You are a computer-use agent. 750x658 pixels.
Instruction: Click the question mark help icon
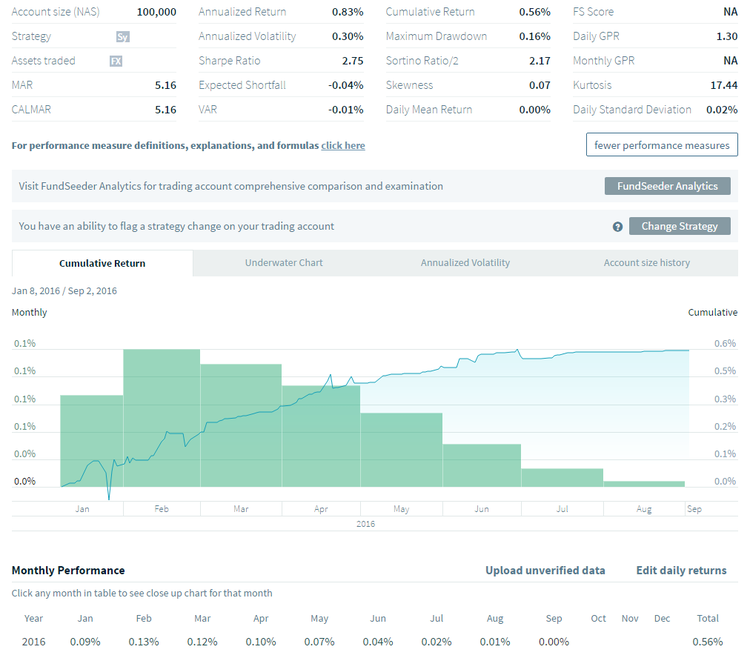click(618, 227)
